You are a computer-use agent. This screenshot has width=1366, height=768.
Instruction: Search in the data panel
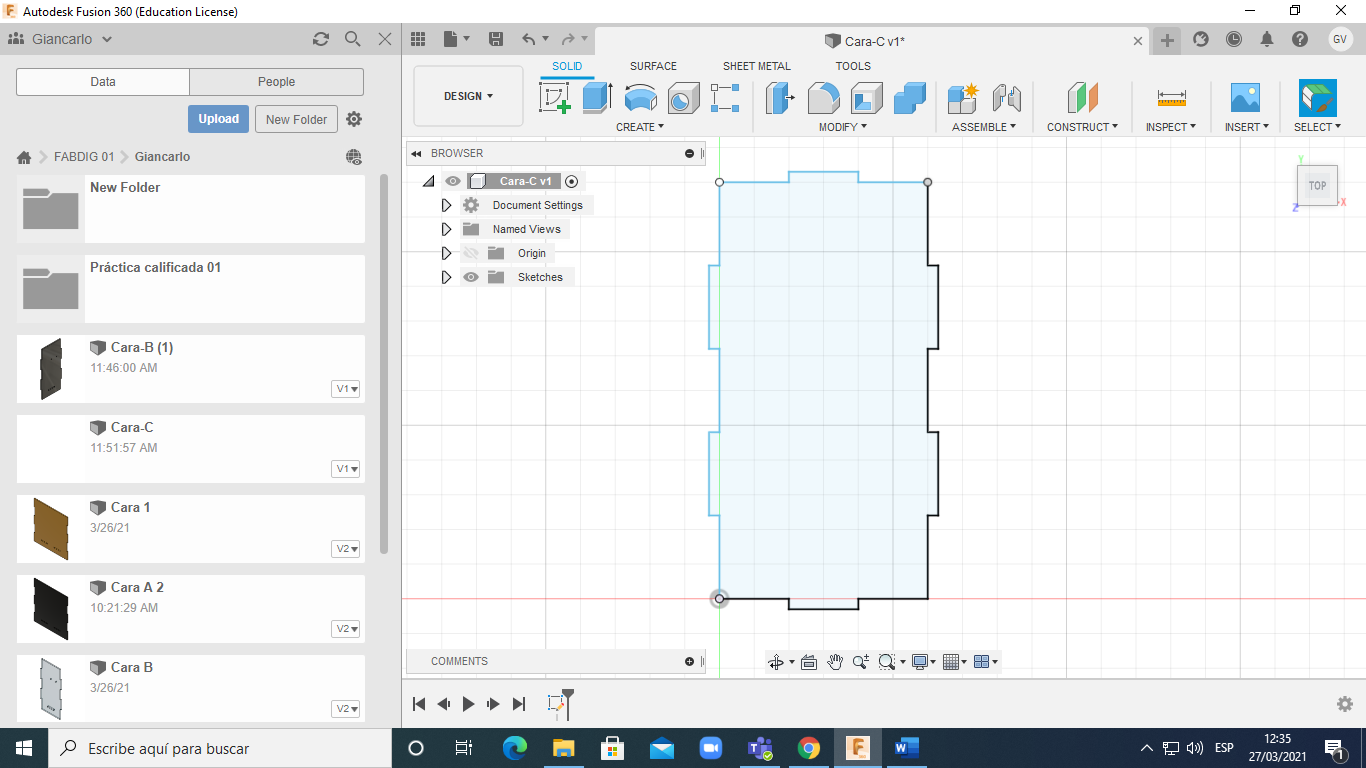(353, 39)
